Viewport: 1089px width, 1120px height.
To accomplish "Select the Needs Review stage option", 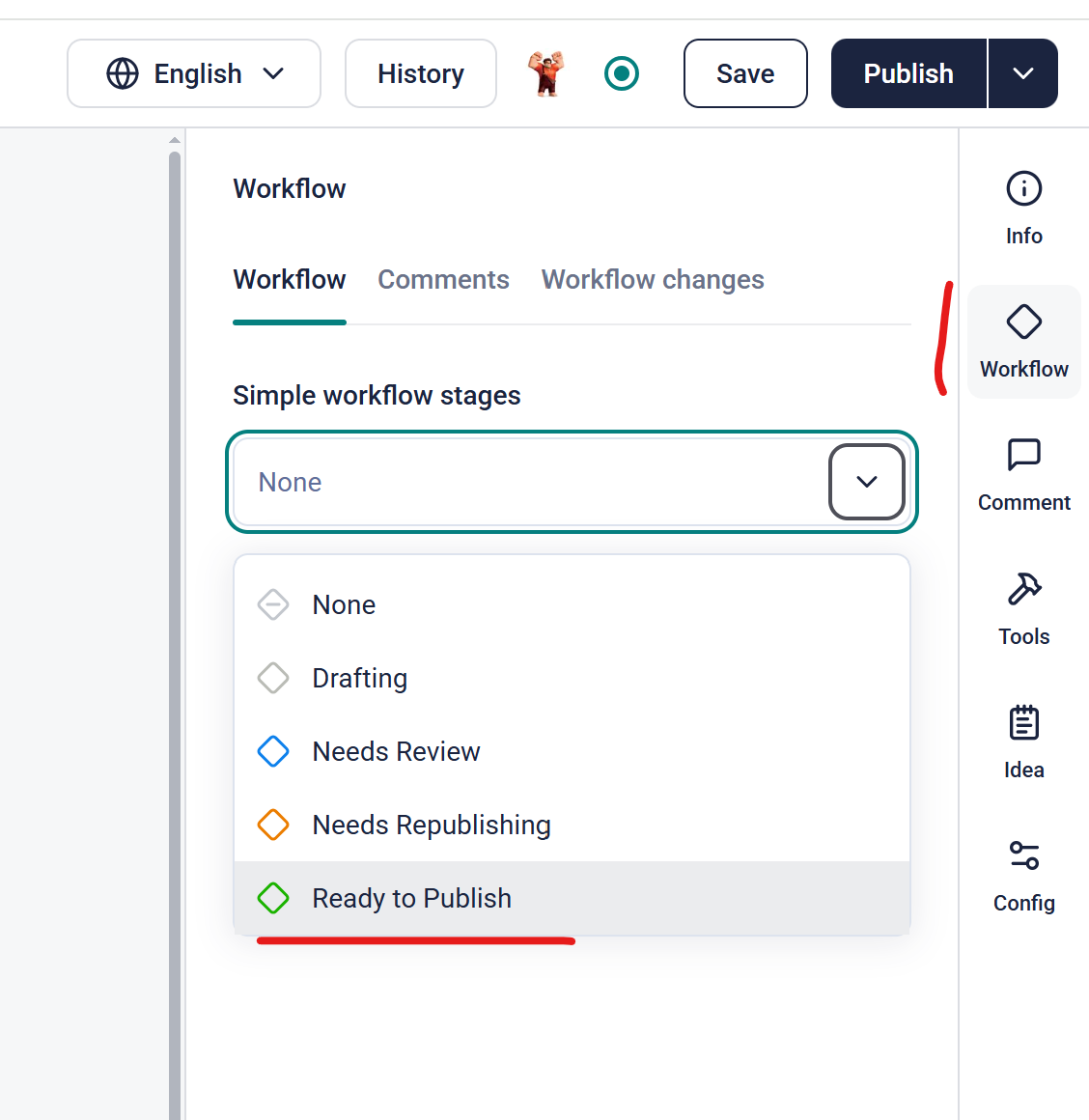I will click(x=396, y=751).
